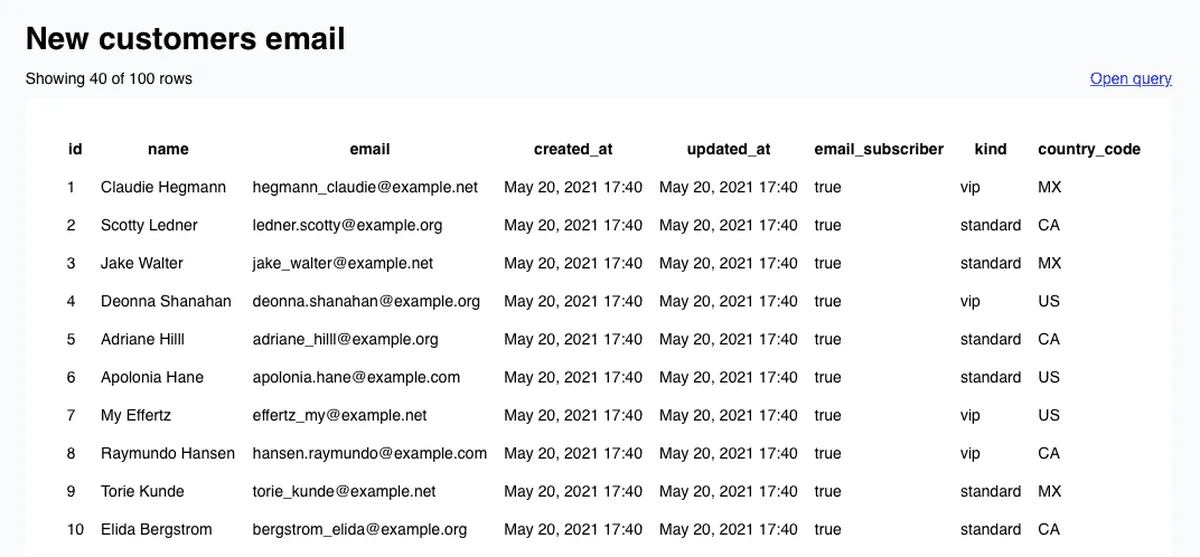
Task: Click the email column header
Action: (370, 149)
